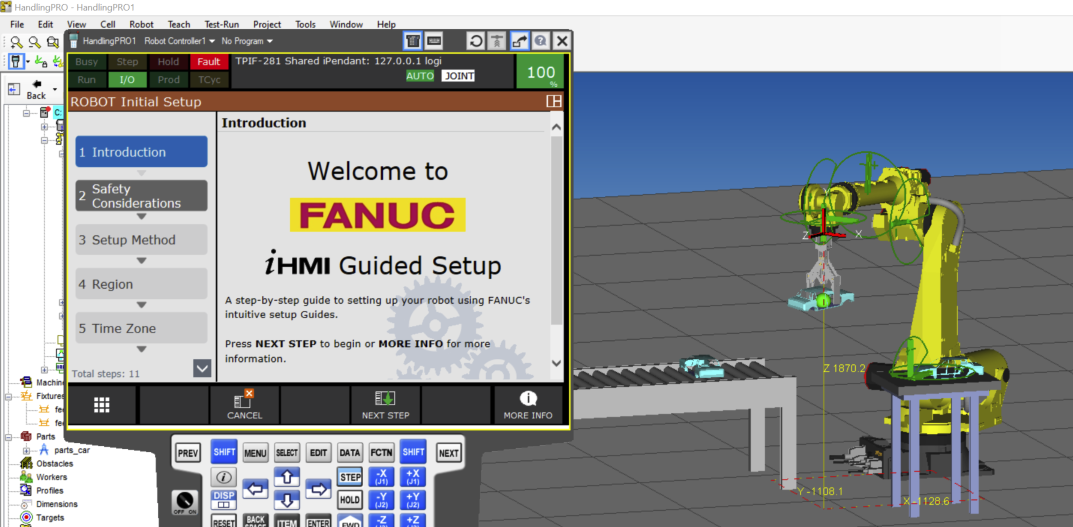
Task: Click the I/O status indicator
Action: [127, 79]
